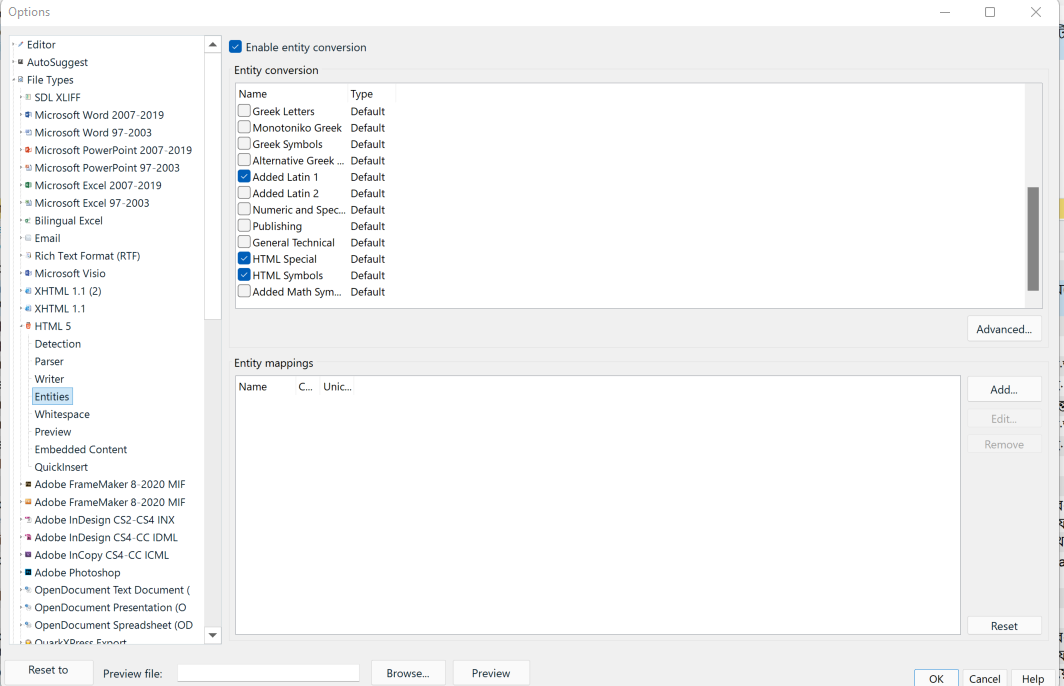Check the Greek Symbols entity set
1064x686 pixels.
click(x=244, y=143)
